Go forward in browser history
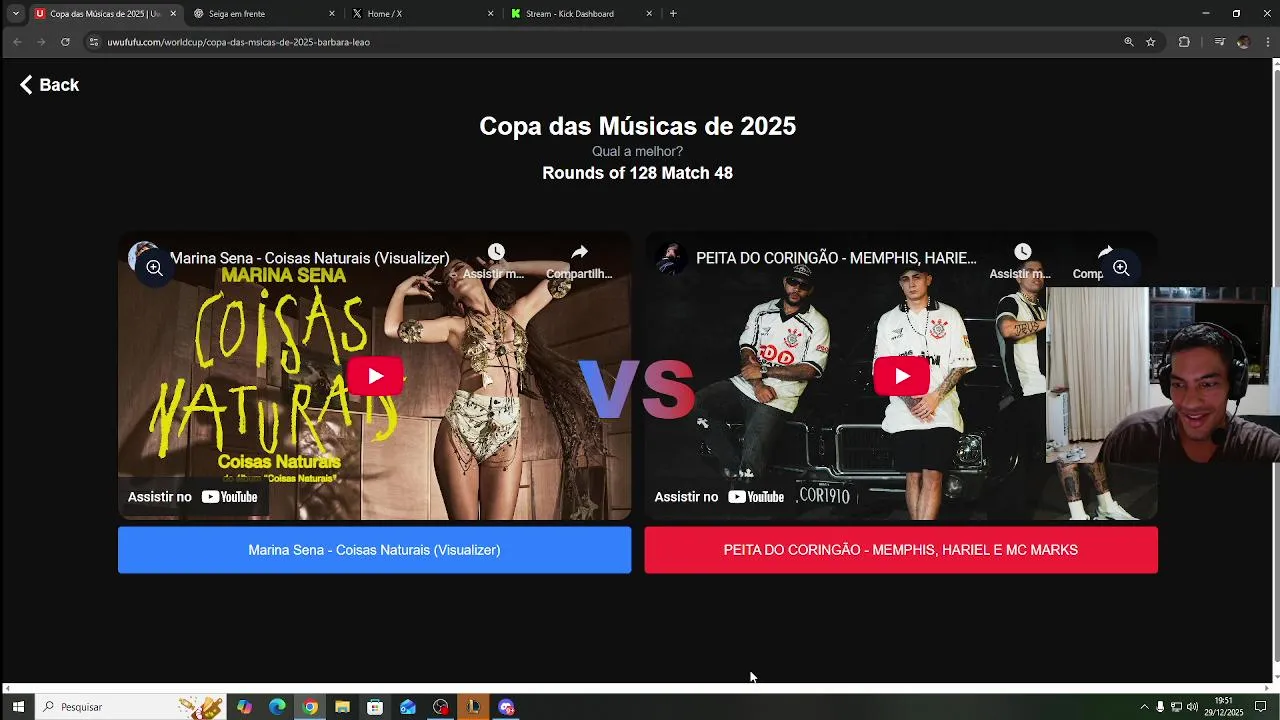 (x=41, y=42)
